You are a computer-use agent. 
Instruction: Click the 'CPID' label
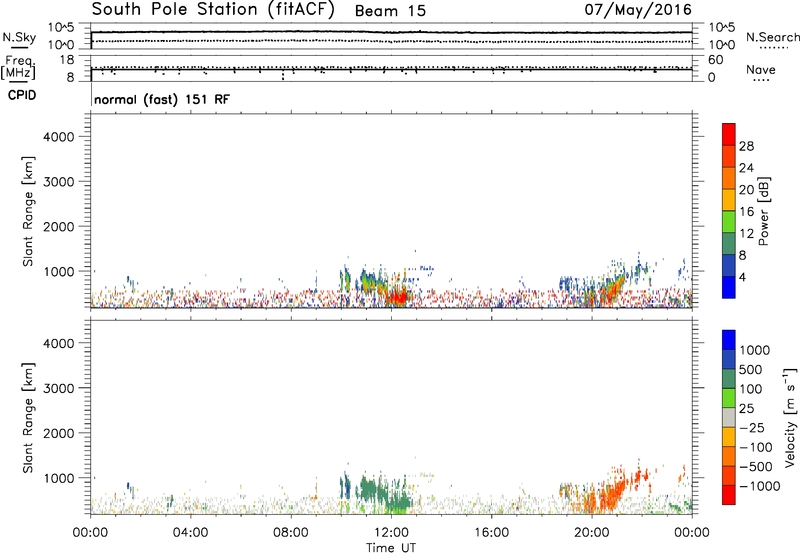(x=22, y=95)
